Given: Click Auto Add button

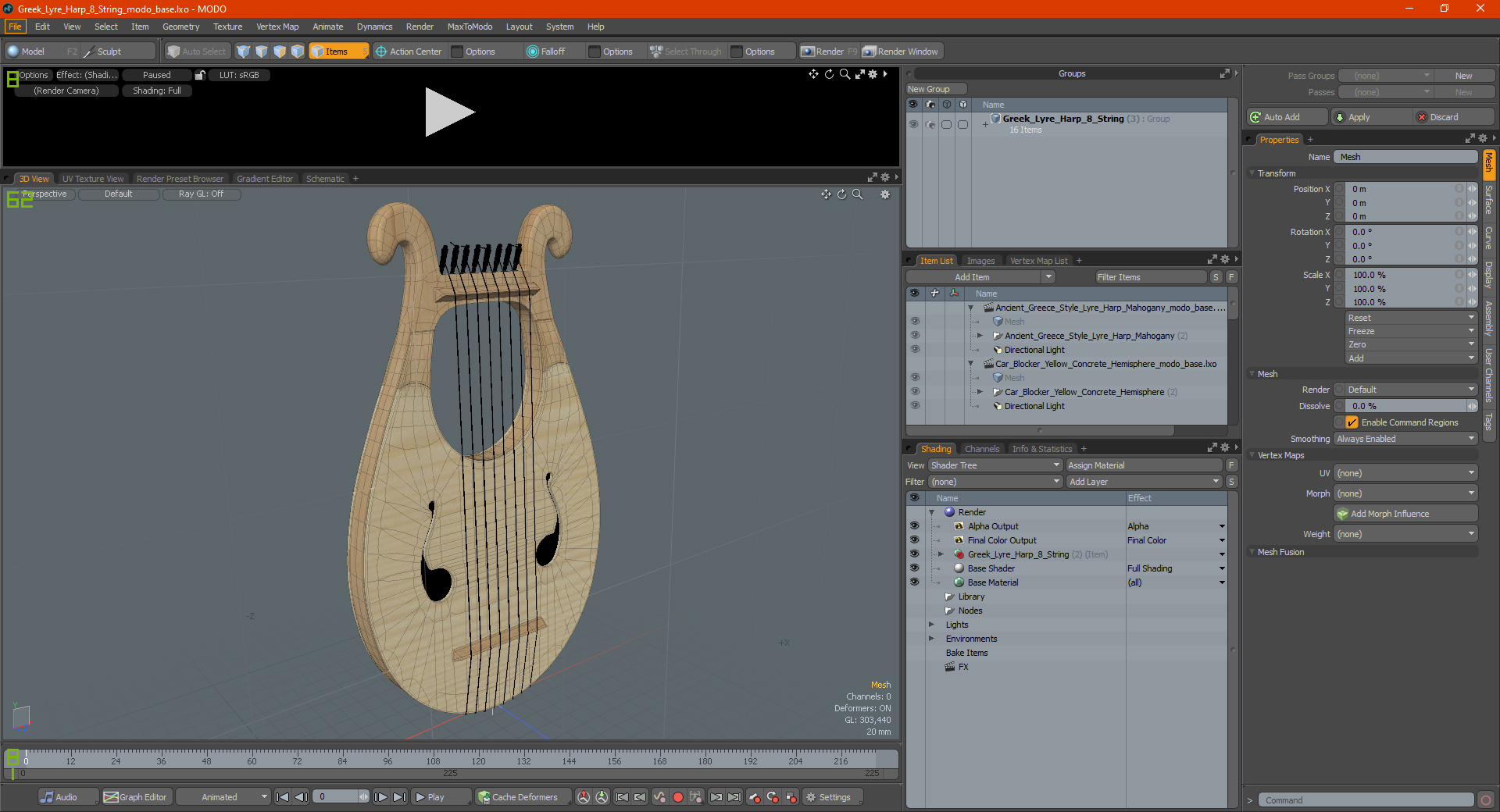Looking at the screenshot, I should [1287, 117].
